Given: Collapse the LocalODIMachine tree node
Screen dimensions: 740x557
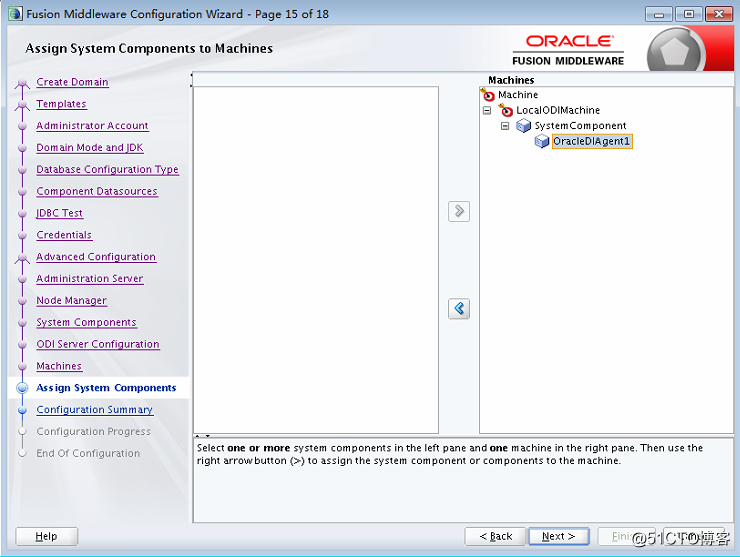Looking at the screenshot, I should (x=487, y=110).
